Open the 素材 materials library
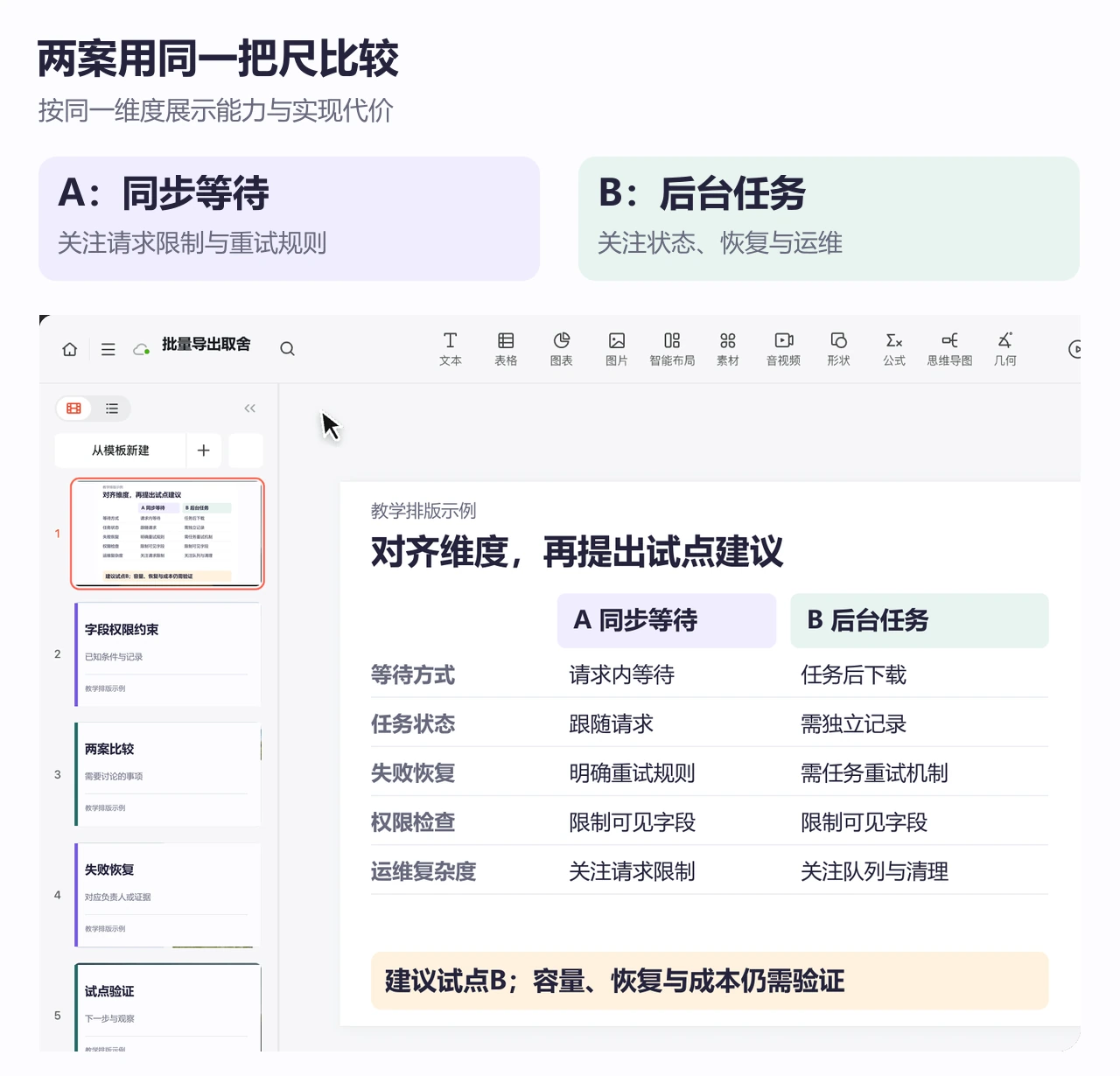The height and width of the screenshot is (1076, 1120). [728, 349]
